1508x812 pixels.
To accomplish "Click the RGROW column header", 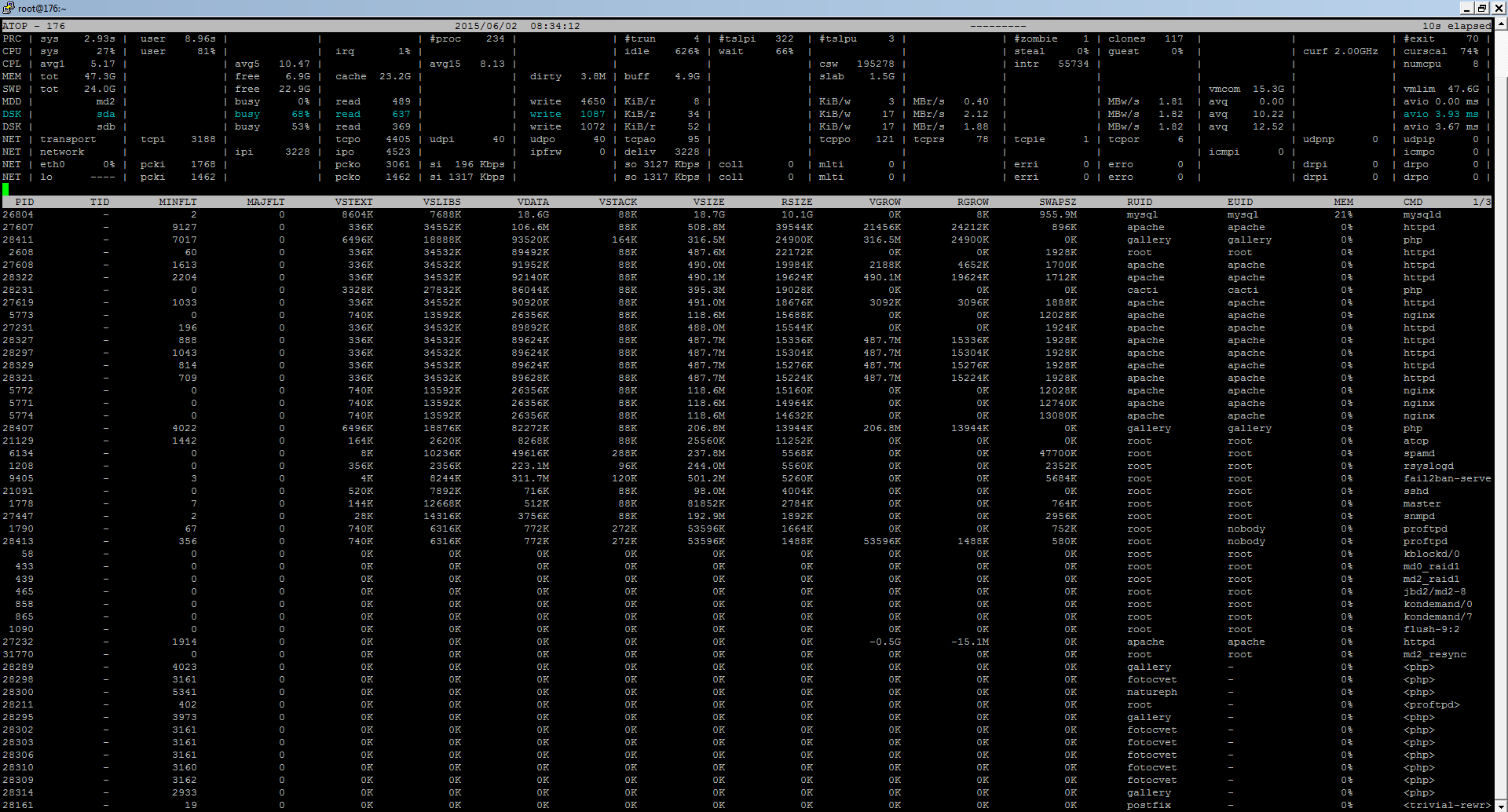I will (973, 202).
